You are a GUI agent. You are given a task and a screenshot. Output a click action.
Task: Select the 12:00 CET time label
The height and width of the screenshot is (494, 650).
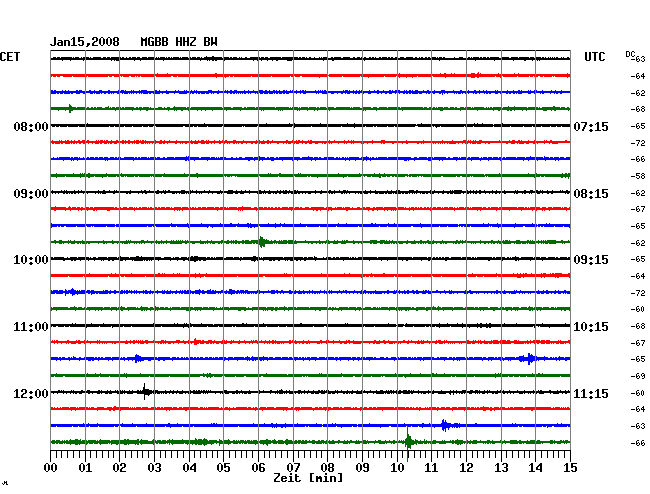point(31,393)
